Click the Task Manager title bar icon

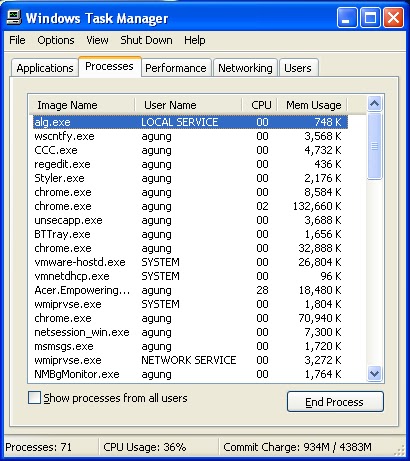tap(14, 17)
